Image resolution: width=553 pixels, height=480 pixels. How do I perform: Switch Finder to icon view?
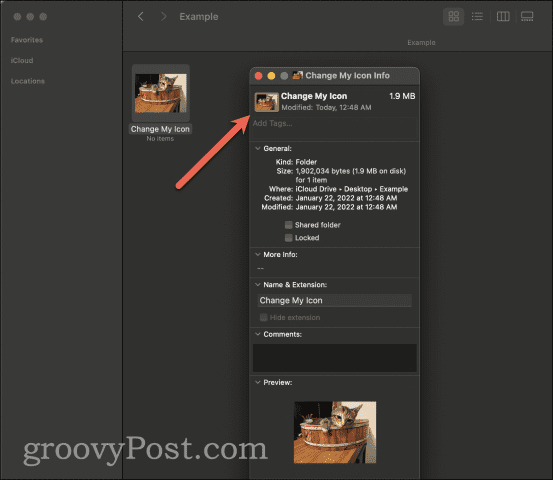tap(453, 16)
